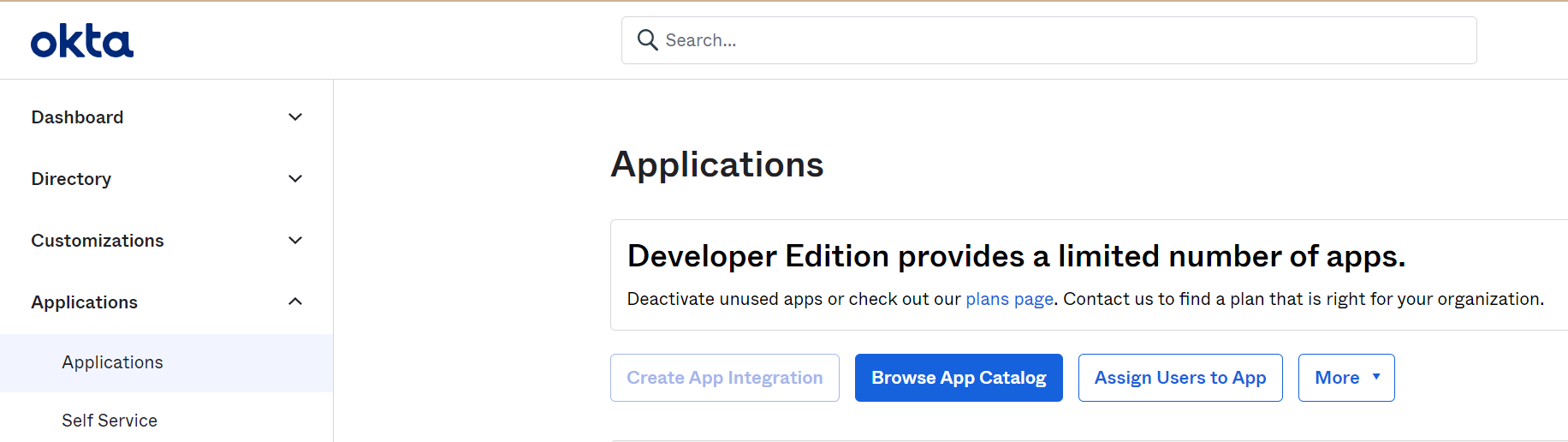This screenshot has height=442, width=1568.
Task: Select the highlighted Applications sub-item
Action: [x=112, y=362]
